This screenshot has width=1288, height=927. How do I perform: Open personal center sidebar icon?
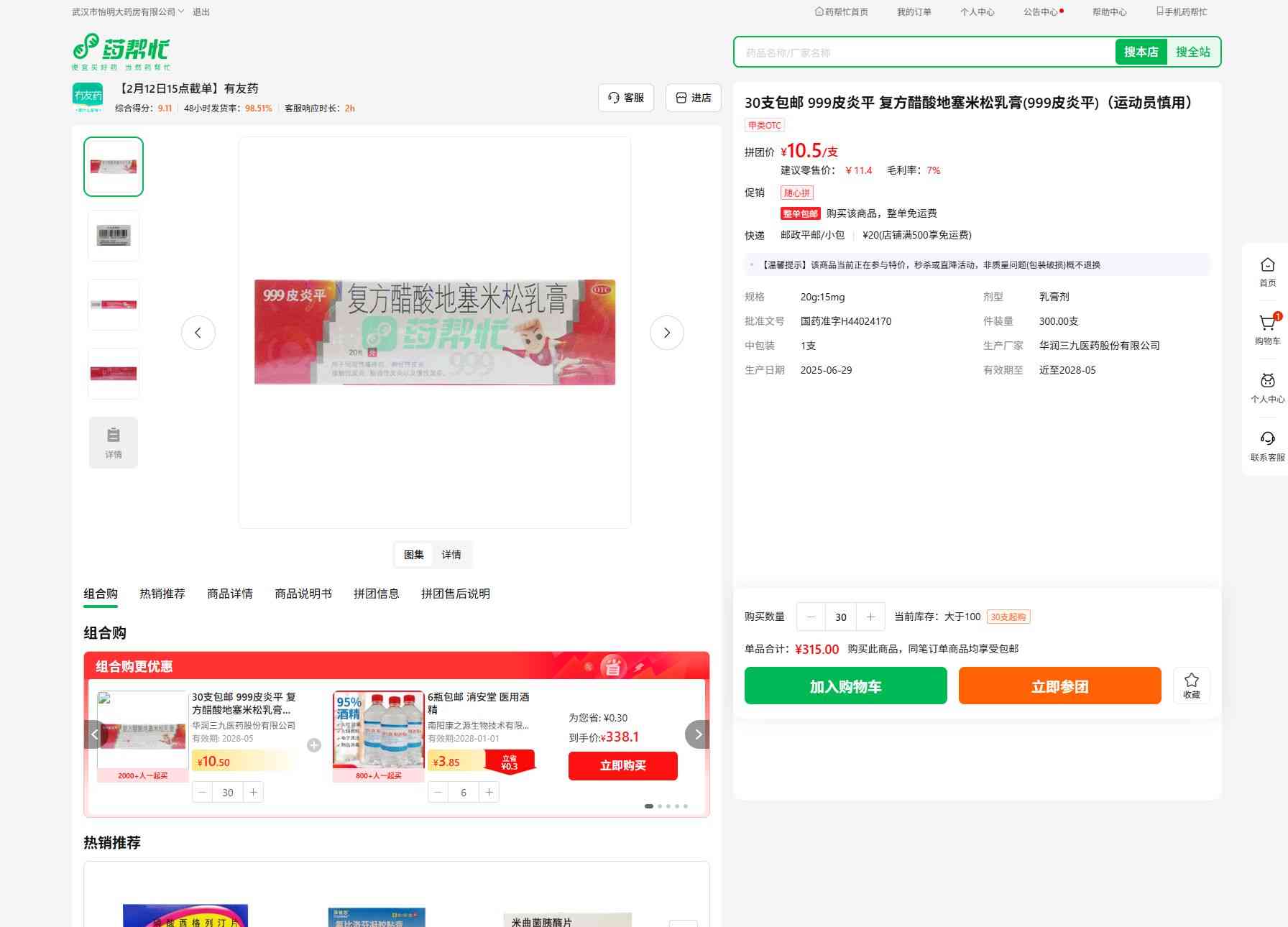(x=1267, y=382)
